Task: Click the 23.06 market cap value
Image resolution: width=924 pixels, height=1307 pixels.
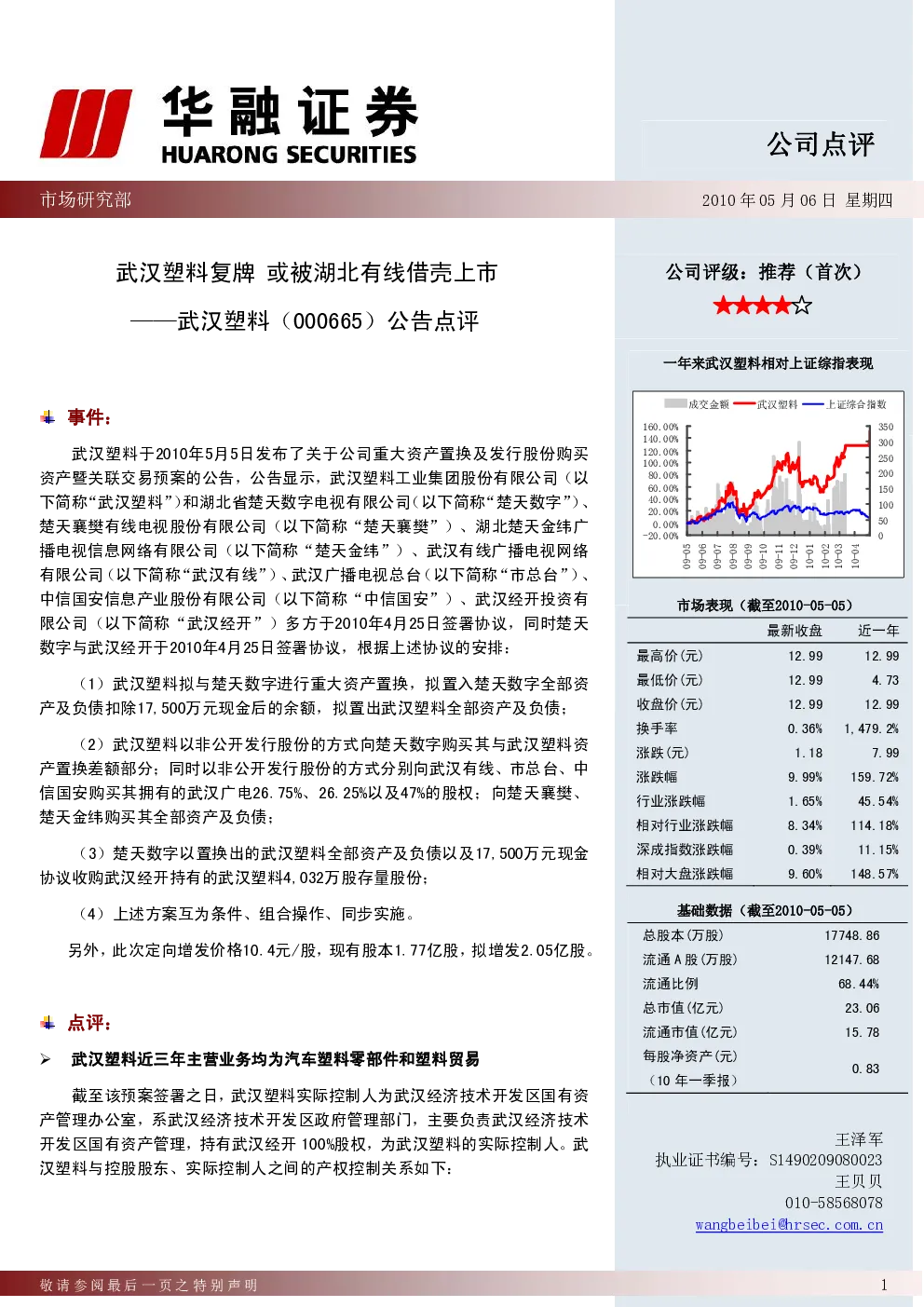Action: (863, 1008)
